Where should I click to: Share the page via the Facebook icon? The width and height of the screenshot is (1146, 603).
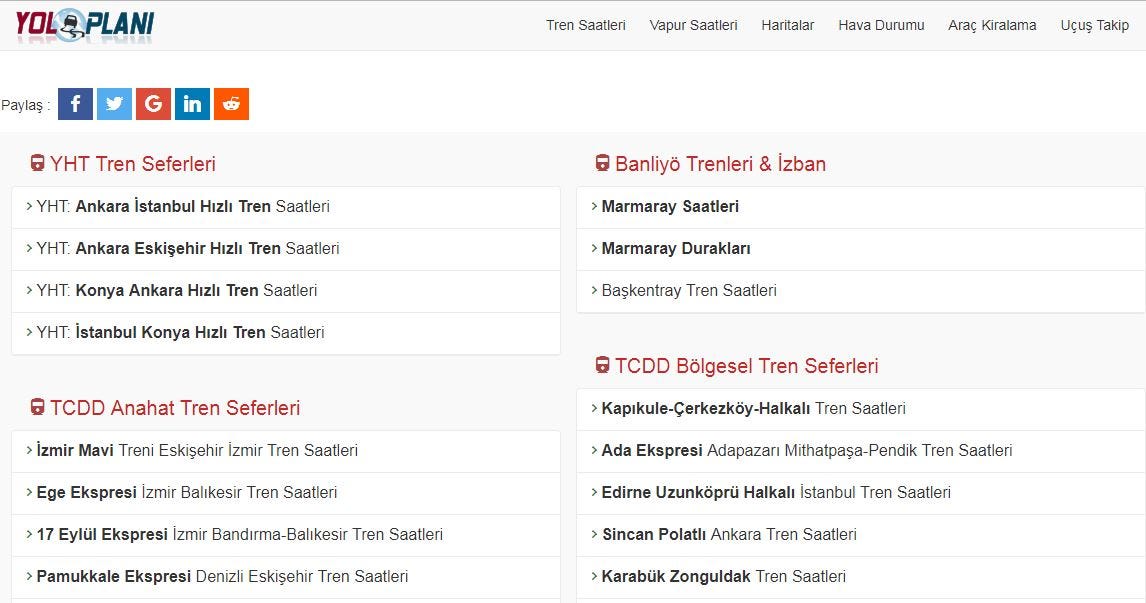coord(75,103)
